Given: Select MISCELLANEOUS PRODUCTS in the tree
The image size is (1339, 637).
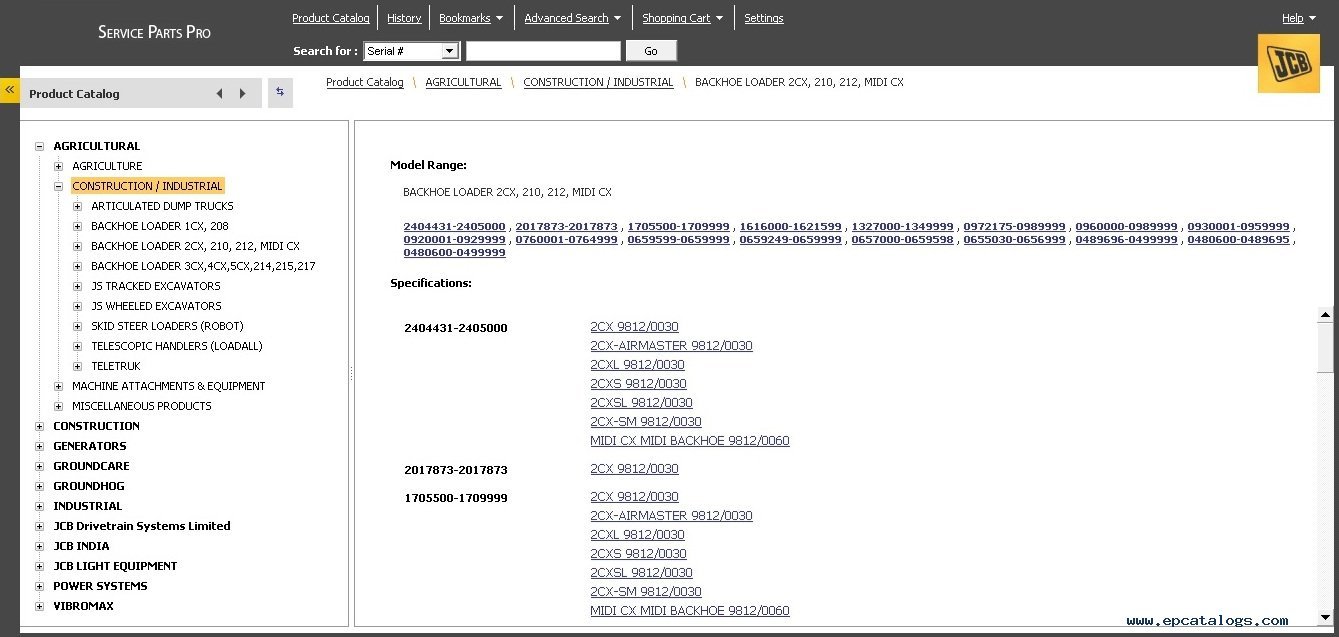Looking at the screenshot, I should (x=142, y=406).
